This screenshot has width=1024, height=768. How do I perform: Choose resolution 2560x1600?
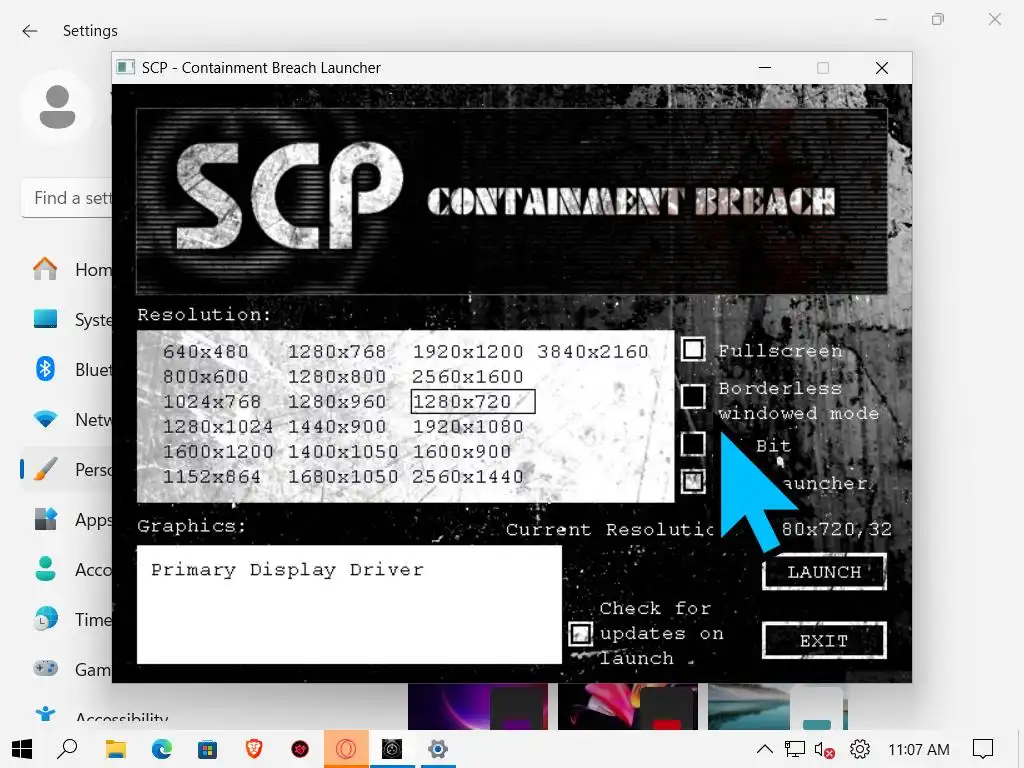[x=468, y=377]
